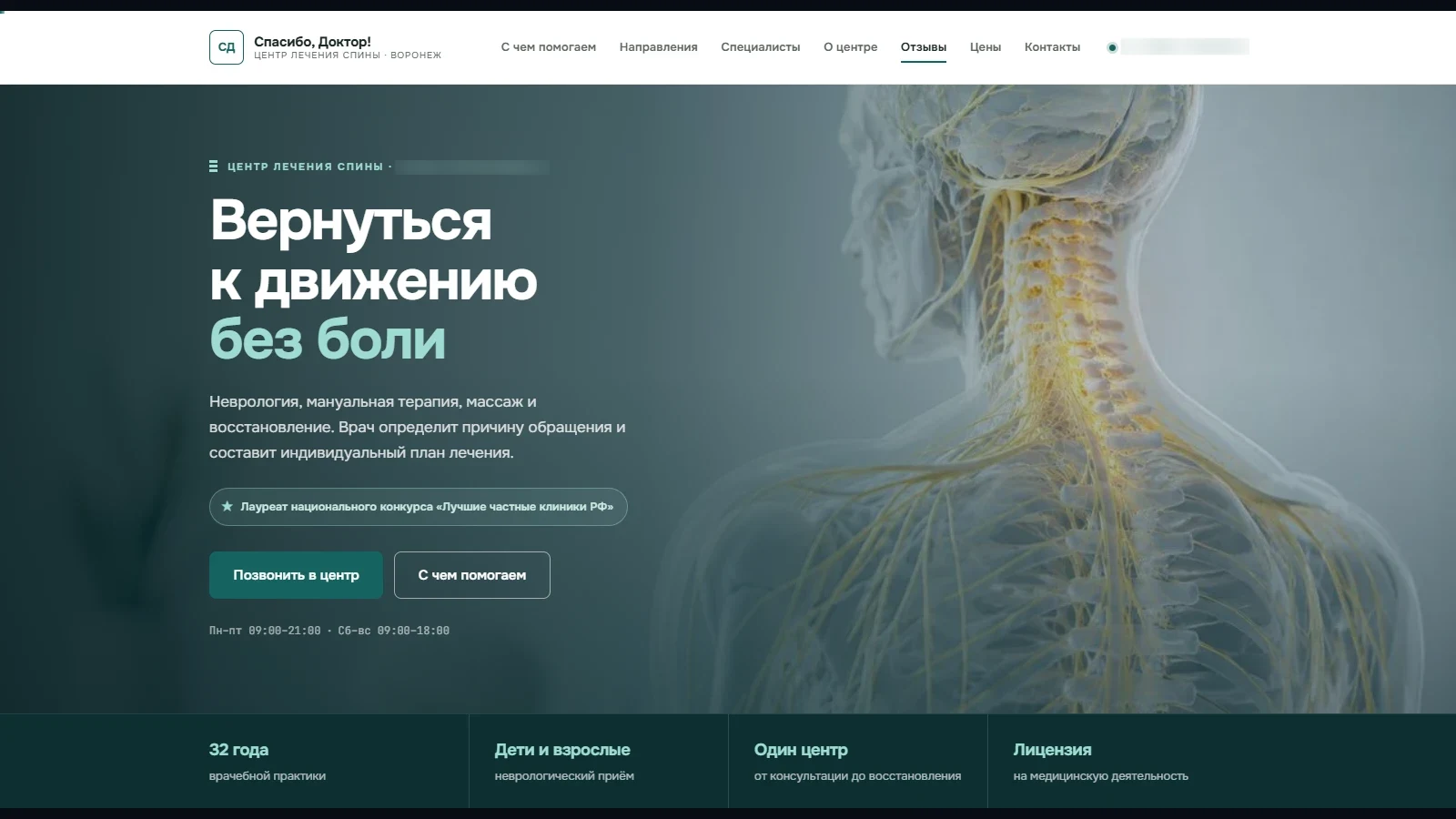Click the неврологический приём caption
Screen dimensions: 1456x819
(564, 776)
